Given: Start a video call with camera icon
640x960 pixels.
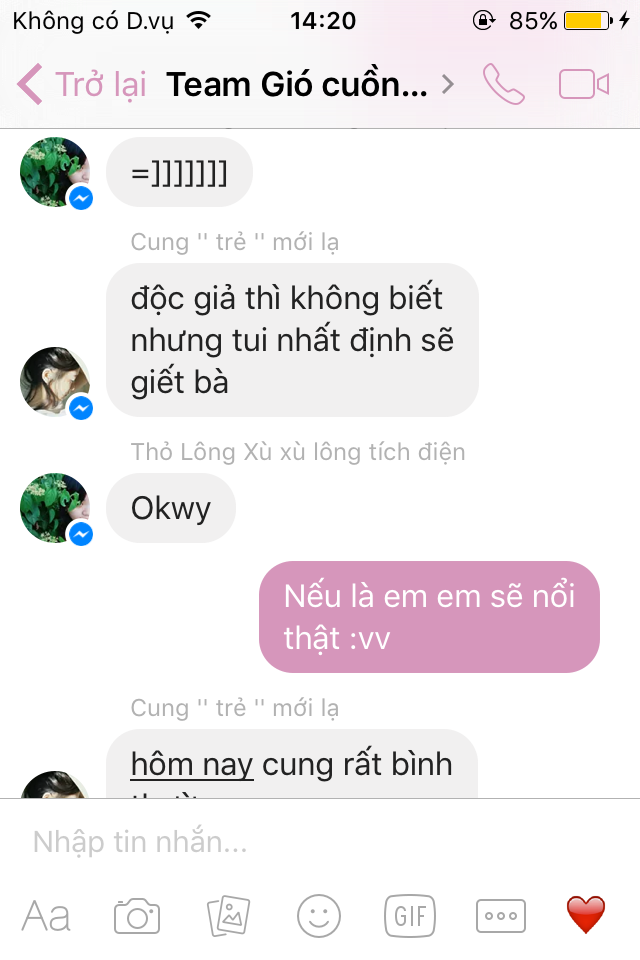Looking at the screenshot, I should [584, 84].
